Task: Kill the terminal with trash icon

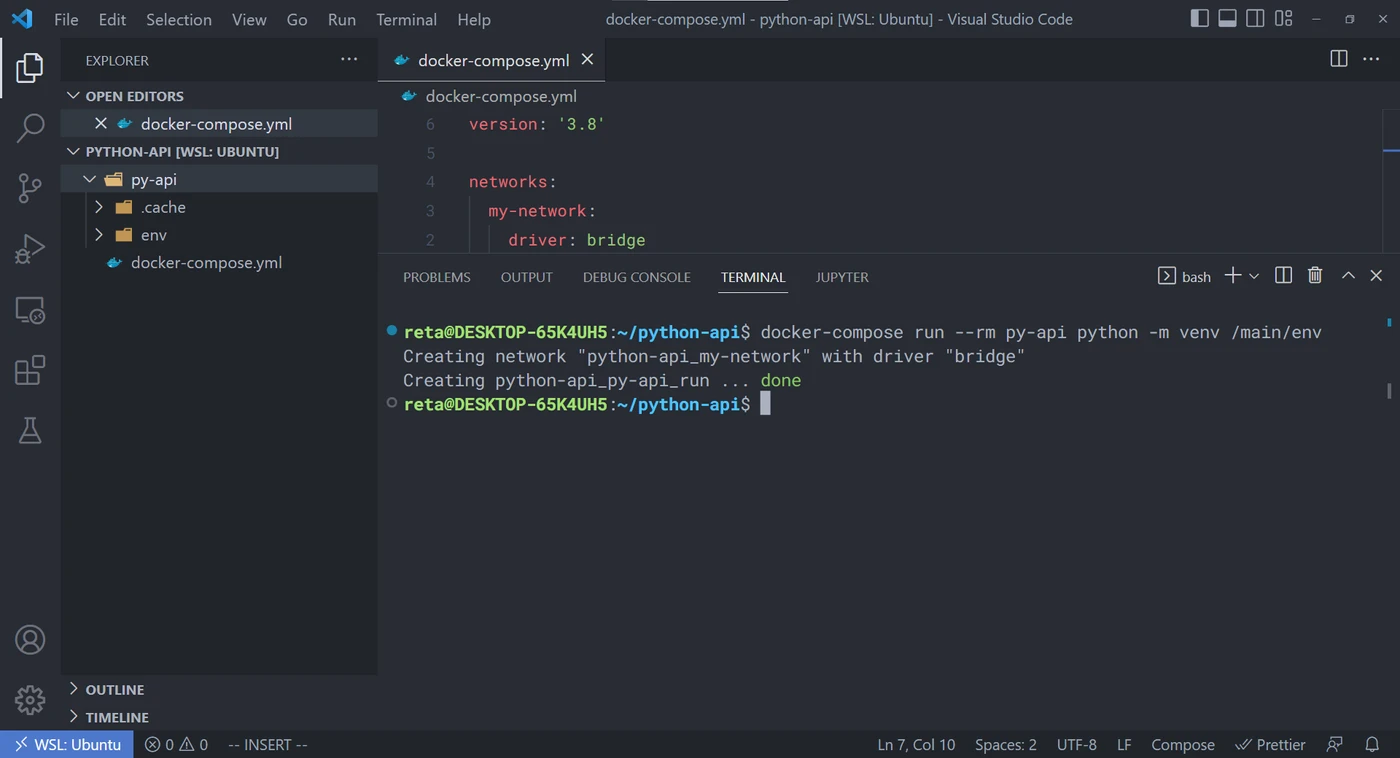Action: coord(1316,276)
